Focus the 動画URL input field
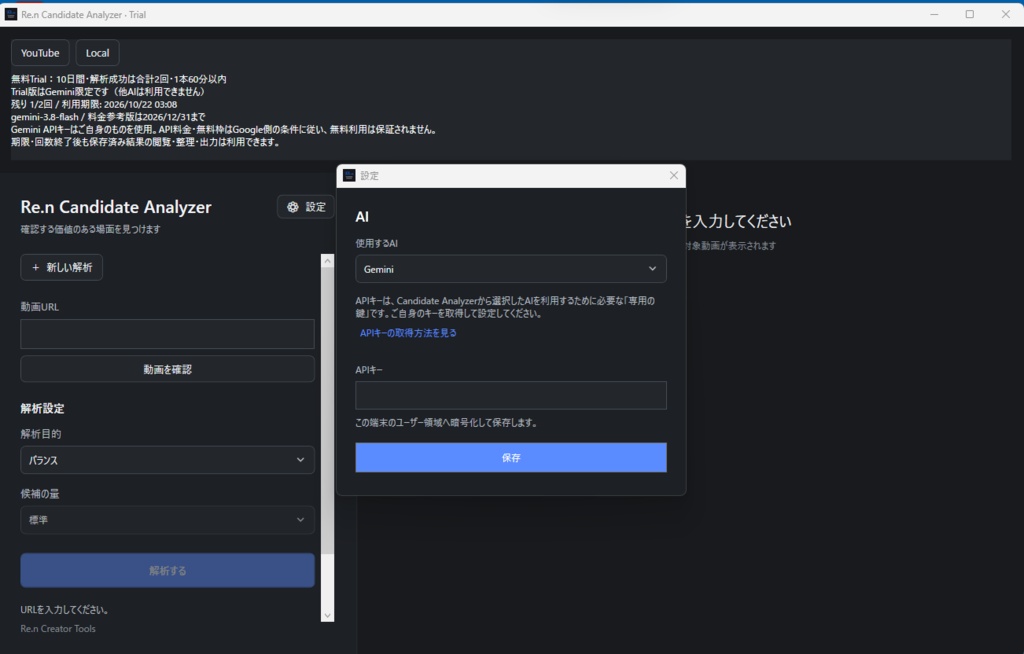Viewport: 1024px width, 654px height. pos(167,334)
